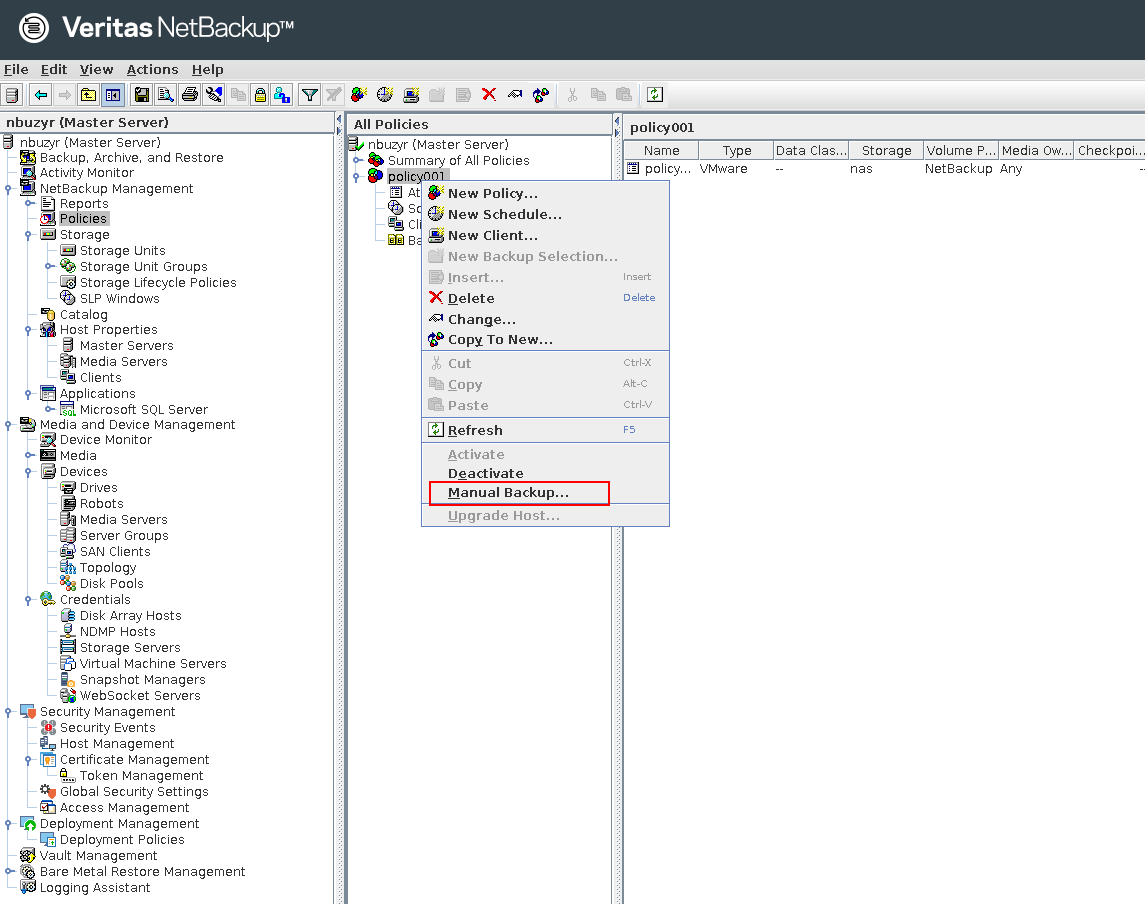
Task: Select New Schedule... in the context menu
Action: click(545, 215)
